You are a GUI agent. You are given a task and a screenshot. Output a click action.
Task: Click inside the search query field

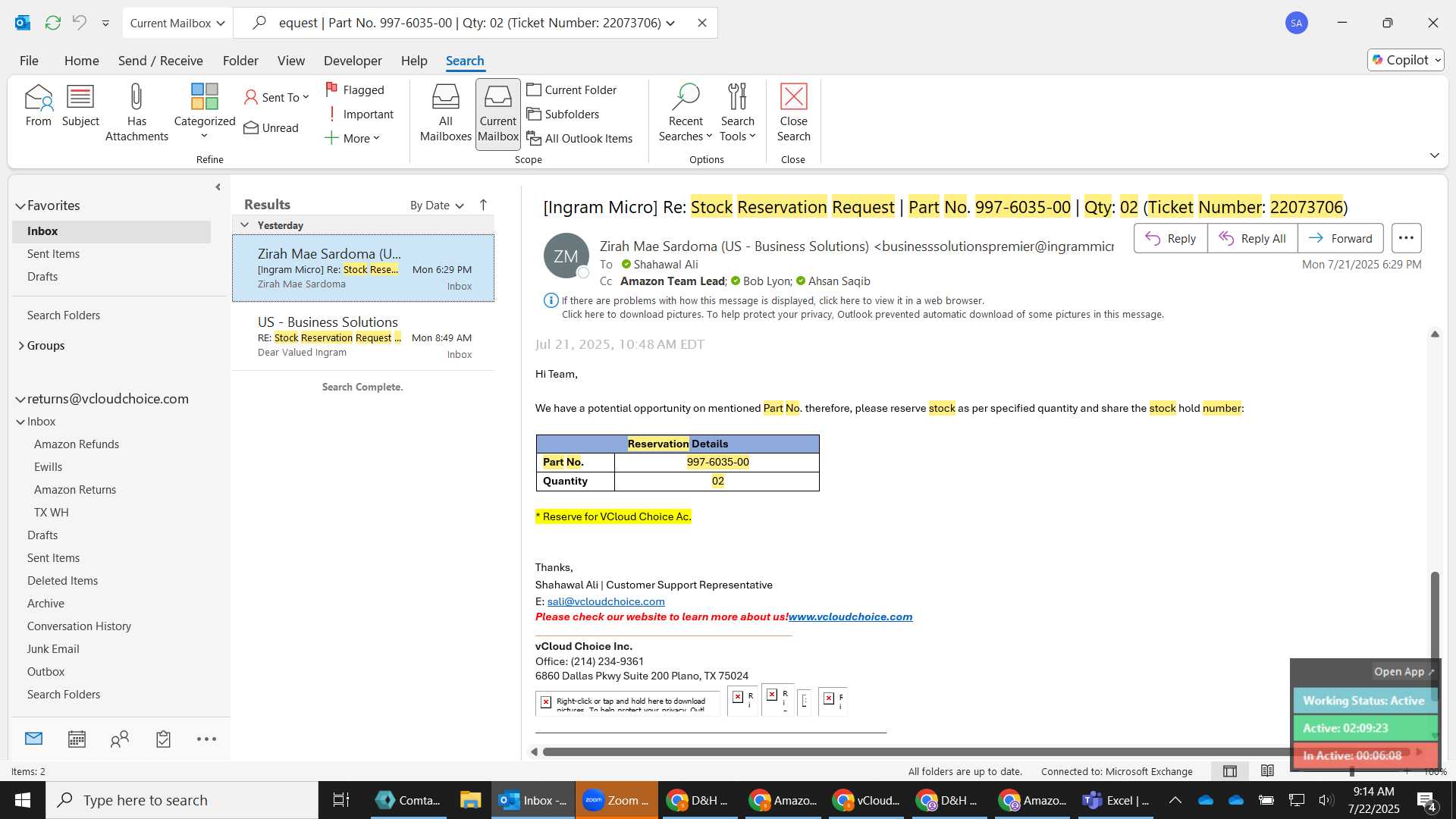469,23
